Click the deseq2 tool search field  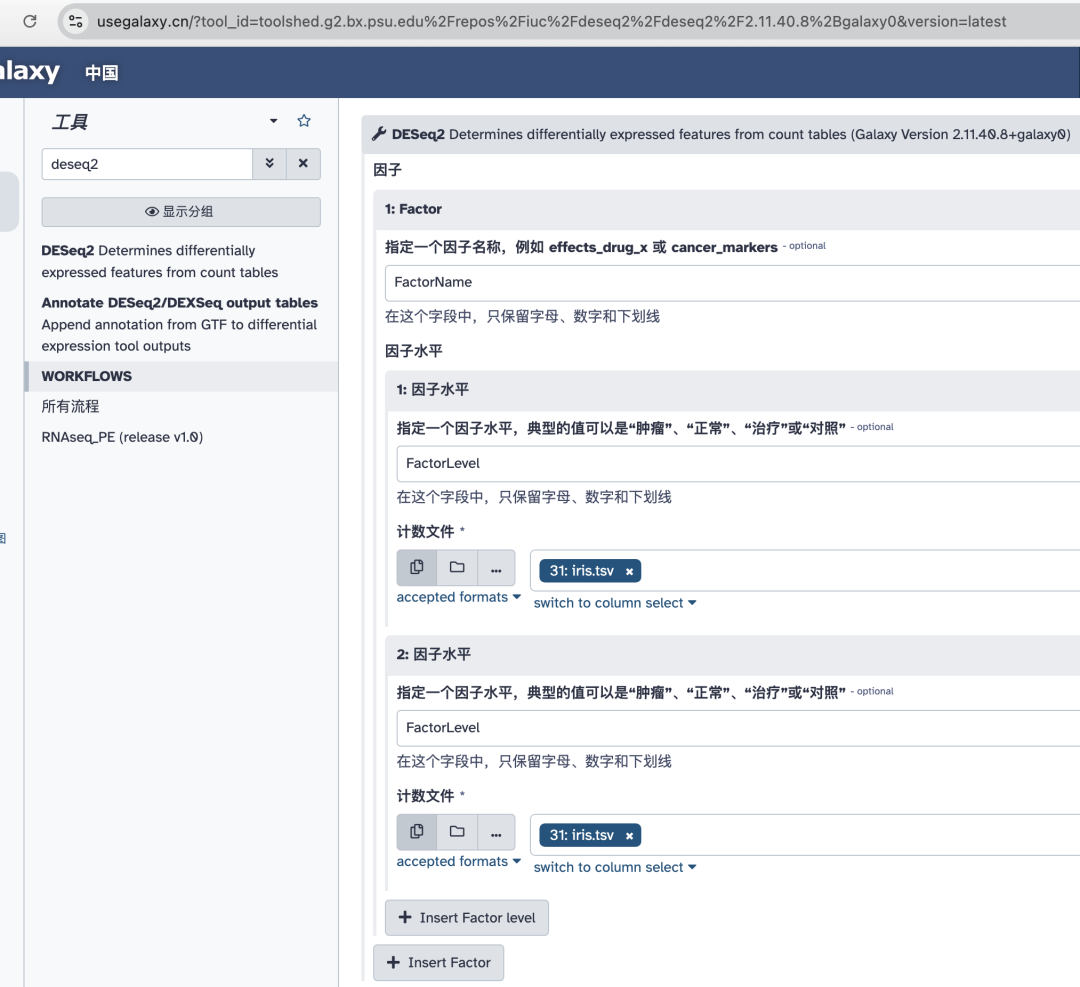click(x=147, y=164)
